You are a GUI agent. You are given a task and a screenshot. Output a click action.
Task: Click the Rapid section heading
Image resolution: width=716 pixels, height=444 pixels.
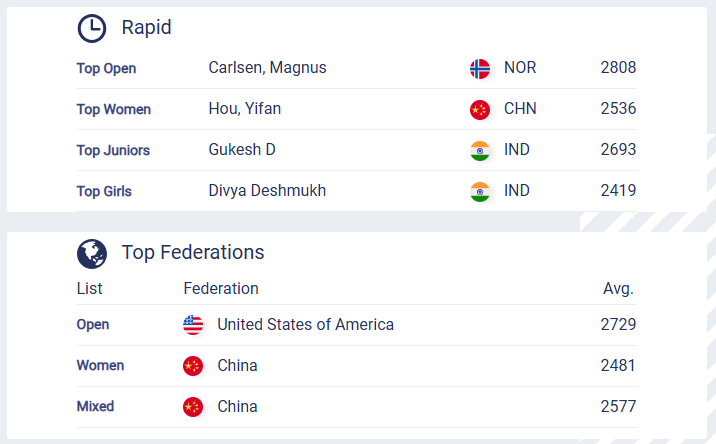146,28
